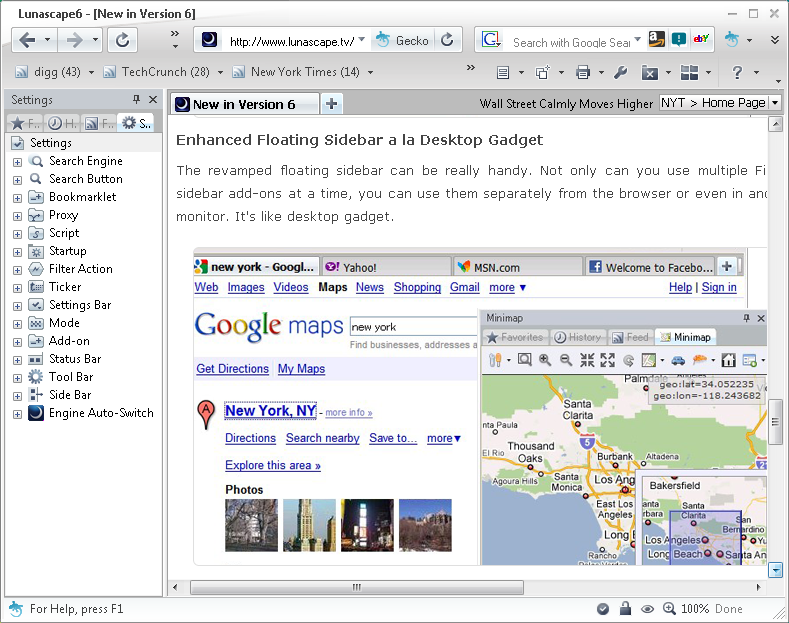Expand the Search Button tree node
Image resolution: width=789 pixels, height=623 pixels.
click(17, 180)
